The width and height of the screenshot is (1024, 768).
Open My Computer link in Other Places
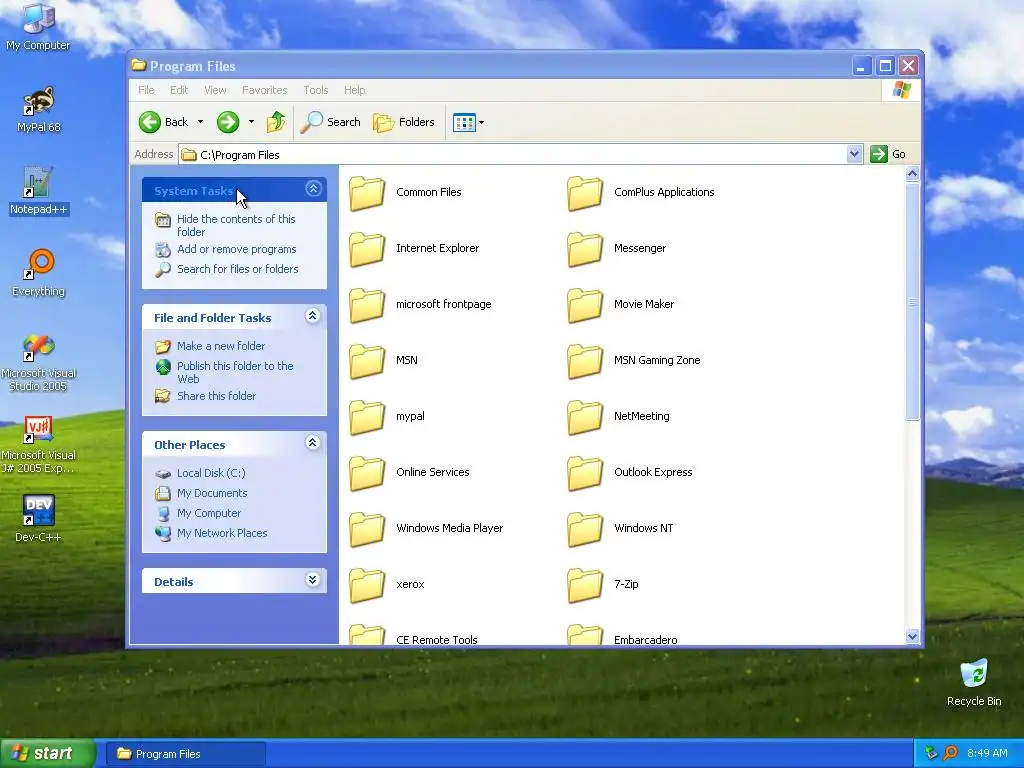[x=209, y=513]
